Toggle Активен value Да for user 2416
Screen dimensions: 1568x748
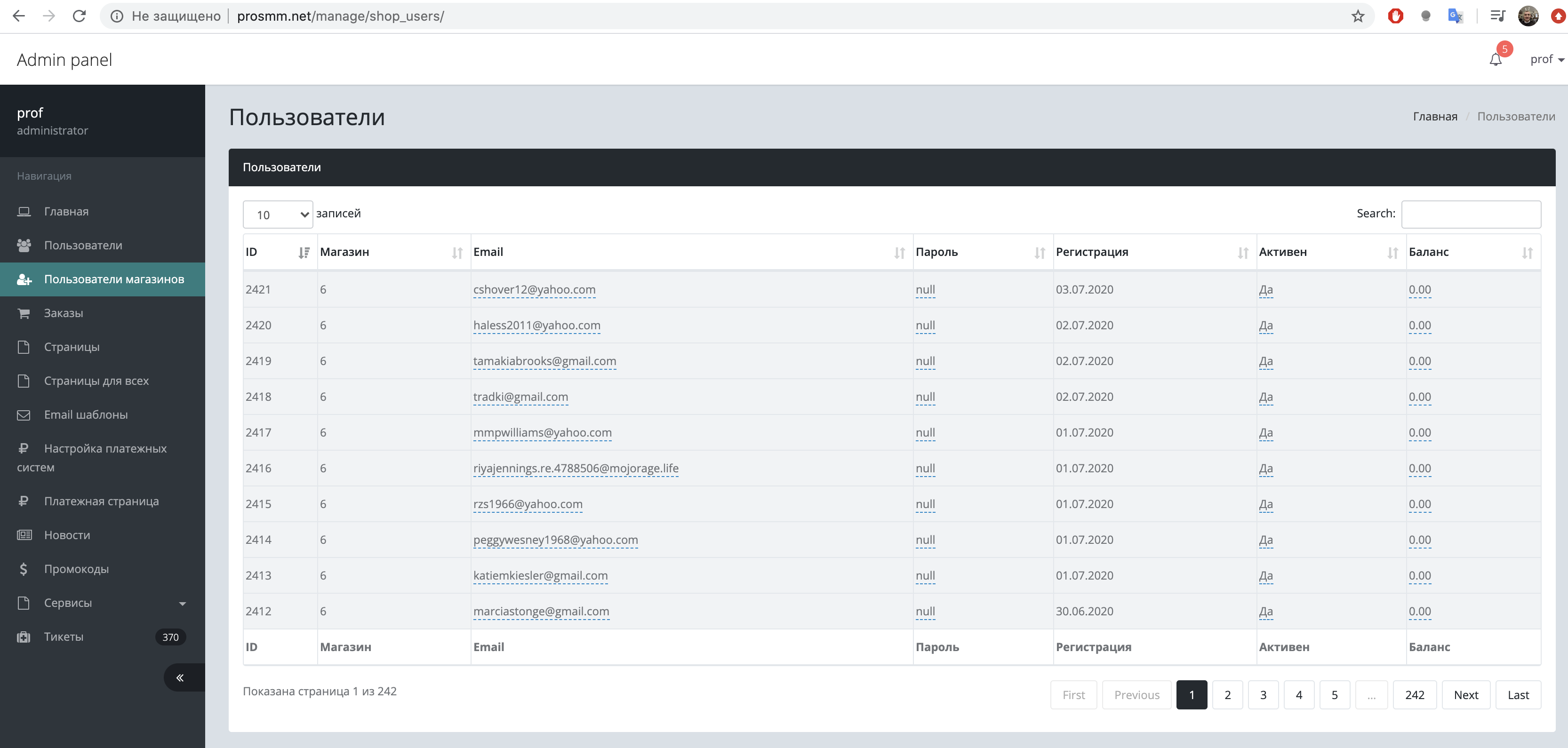[x=1265, y=469]
